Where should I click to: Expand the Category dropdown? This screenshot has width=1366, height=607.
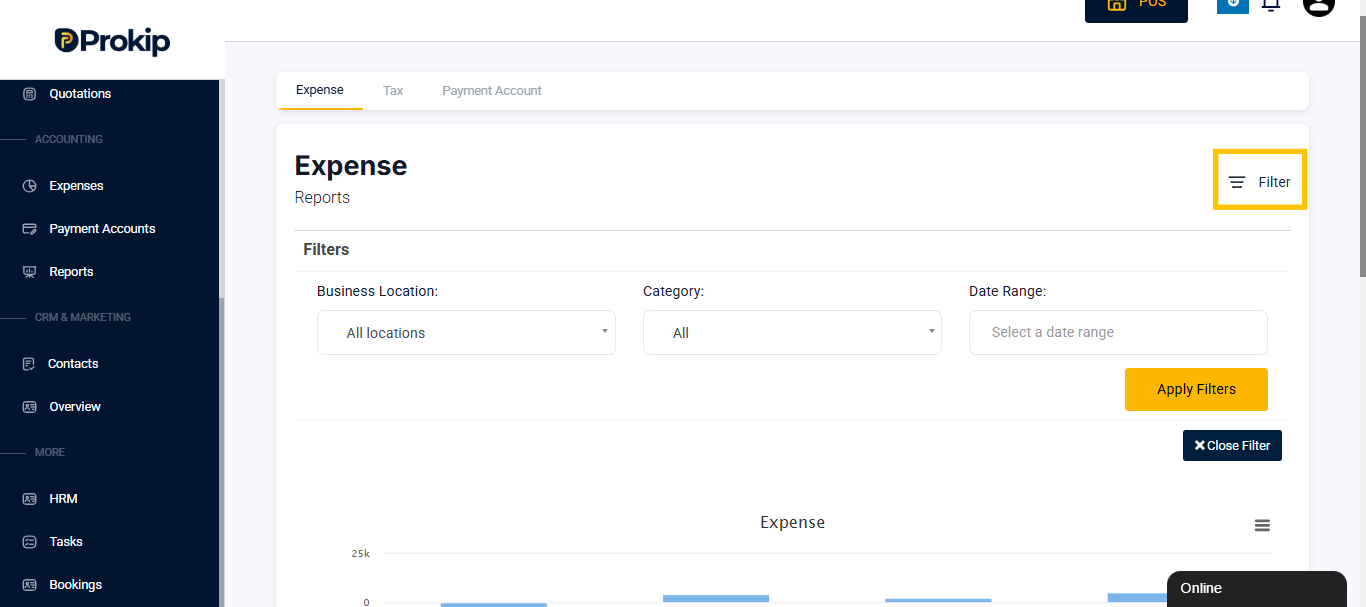pyautogui.click(x=792, y=333)
